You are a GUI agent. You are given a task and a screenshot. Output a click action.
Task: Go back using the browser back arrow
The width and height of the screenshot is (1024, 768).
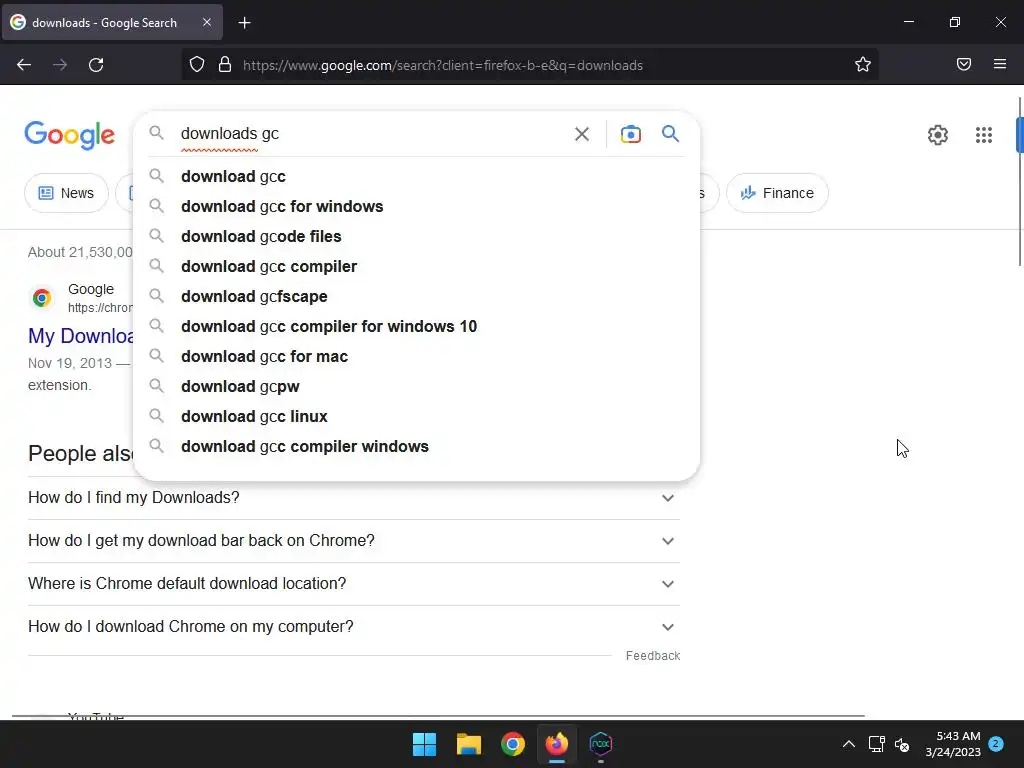[24, 65]
